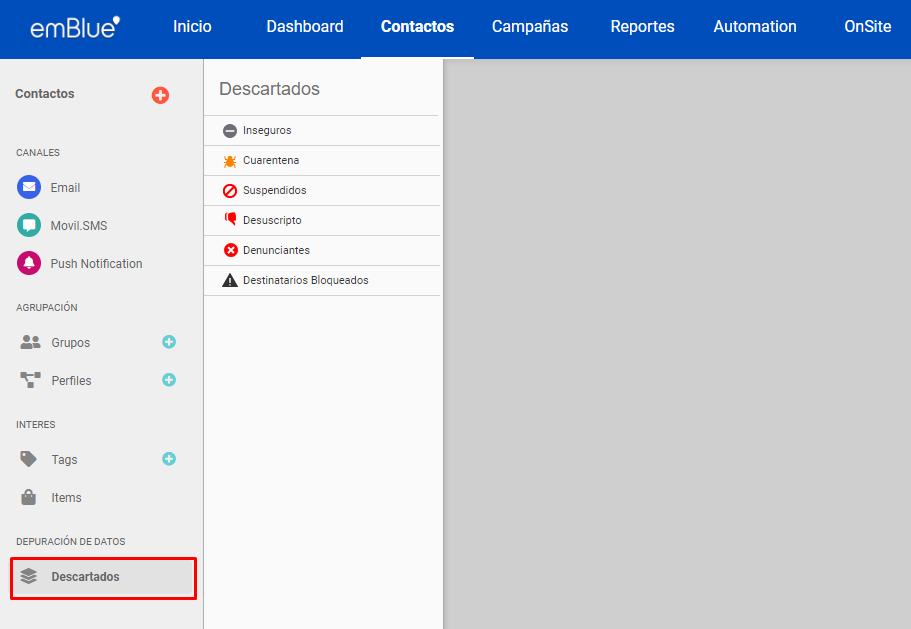This screenshot has height=629, width=911.
Task: Open the Email channel icon
Action: point(29,187)
